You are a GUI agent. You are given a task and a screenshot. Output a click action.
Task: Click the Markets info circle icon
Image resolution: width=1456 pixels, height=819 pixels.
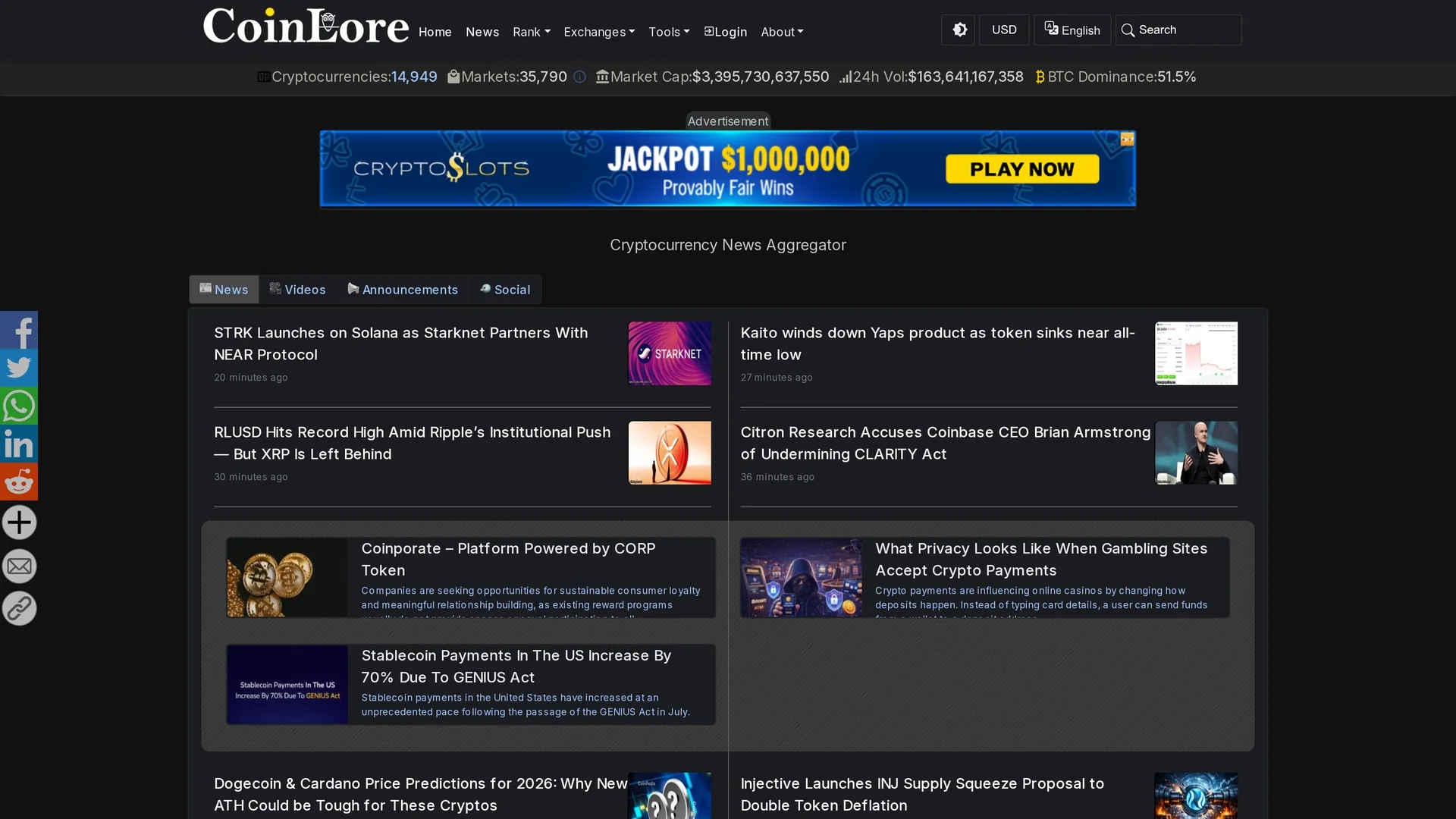[x=579, y=77]
